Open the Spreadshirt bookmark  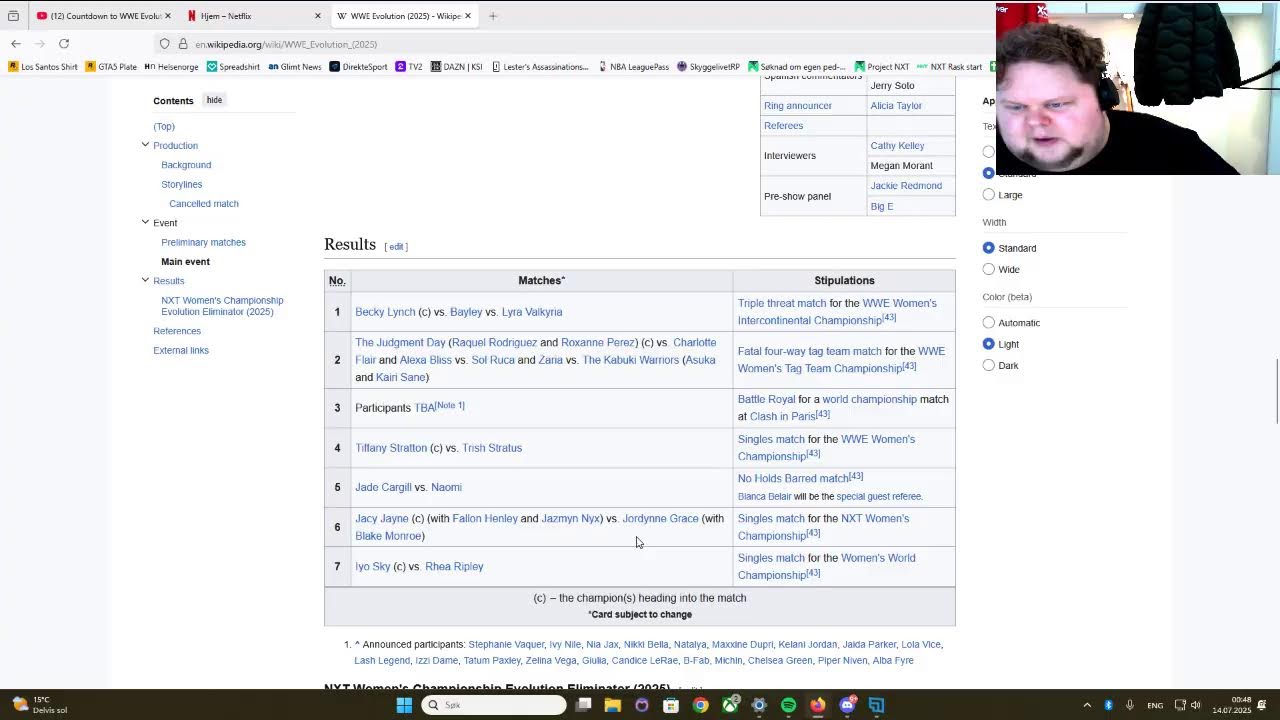233,67
